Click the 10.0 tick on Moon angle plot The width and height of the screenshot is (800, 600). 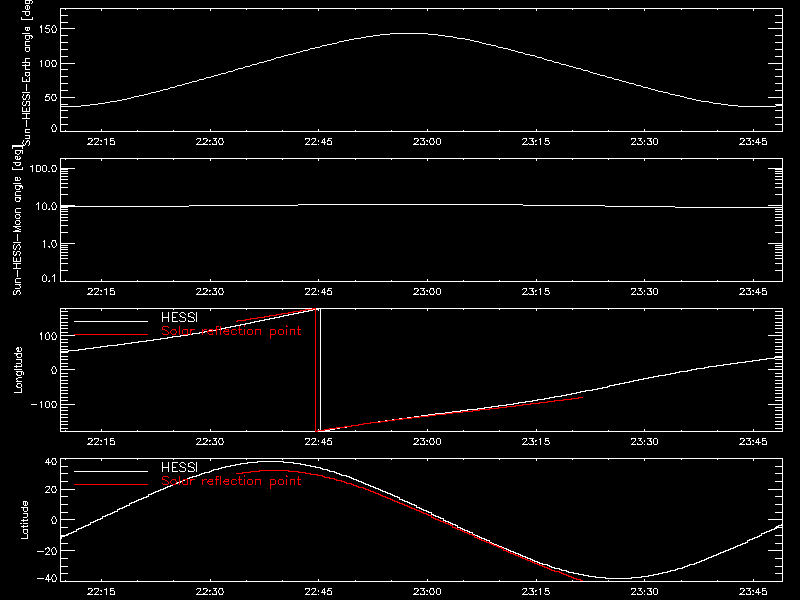pos(46,206)
